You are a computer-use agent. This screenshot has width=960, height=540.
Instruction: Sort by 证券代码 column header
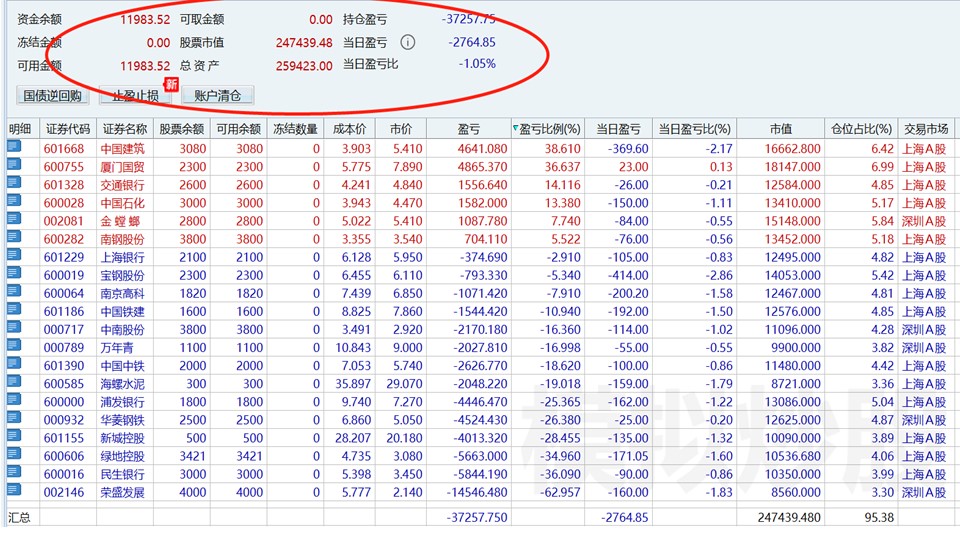pyautogui.click(x=68, y=129)
